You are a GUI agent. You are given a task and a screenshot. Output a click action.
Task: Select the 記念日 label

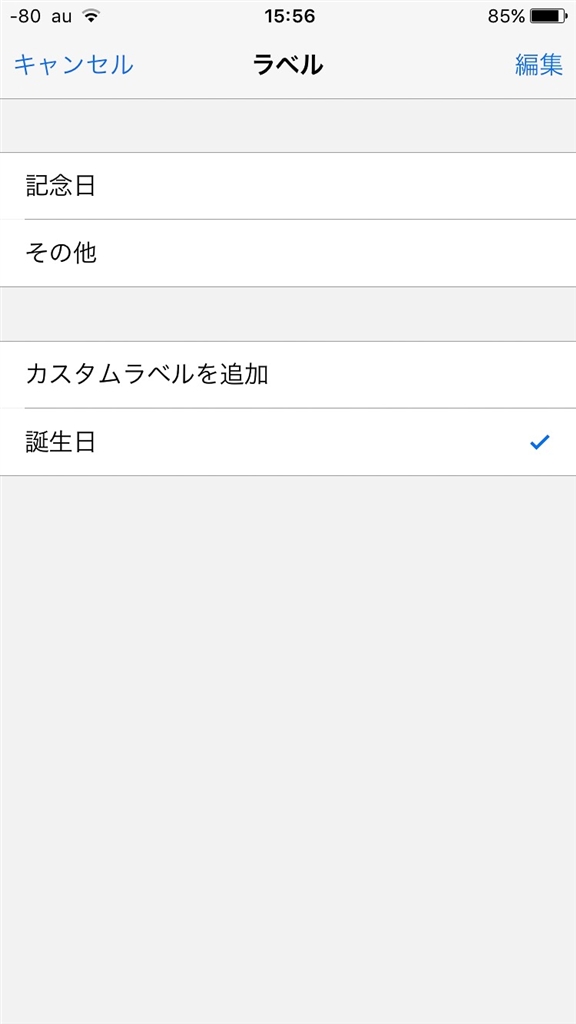(x=288, y=186)
